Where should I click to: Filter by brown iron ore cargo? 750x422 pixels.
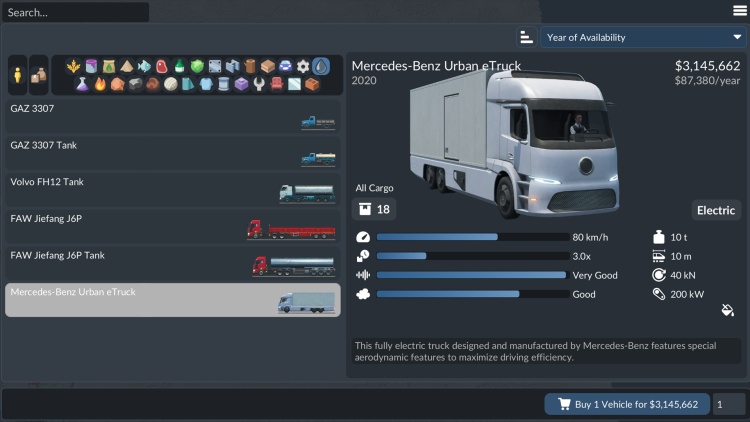click(153, 84)
